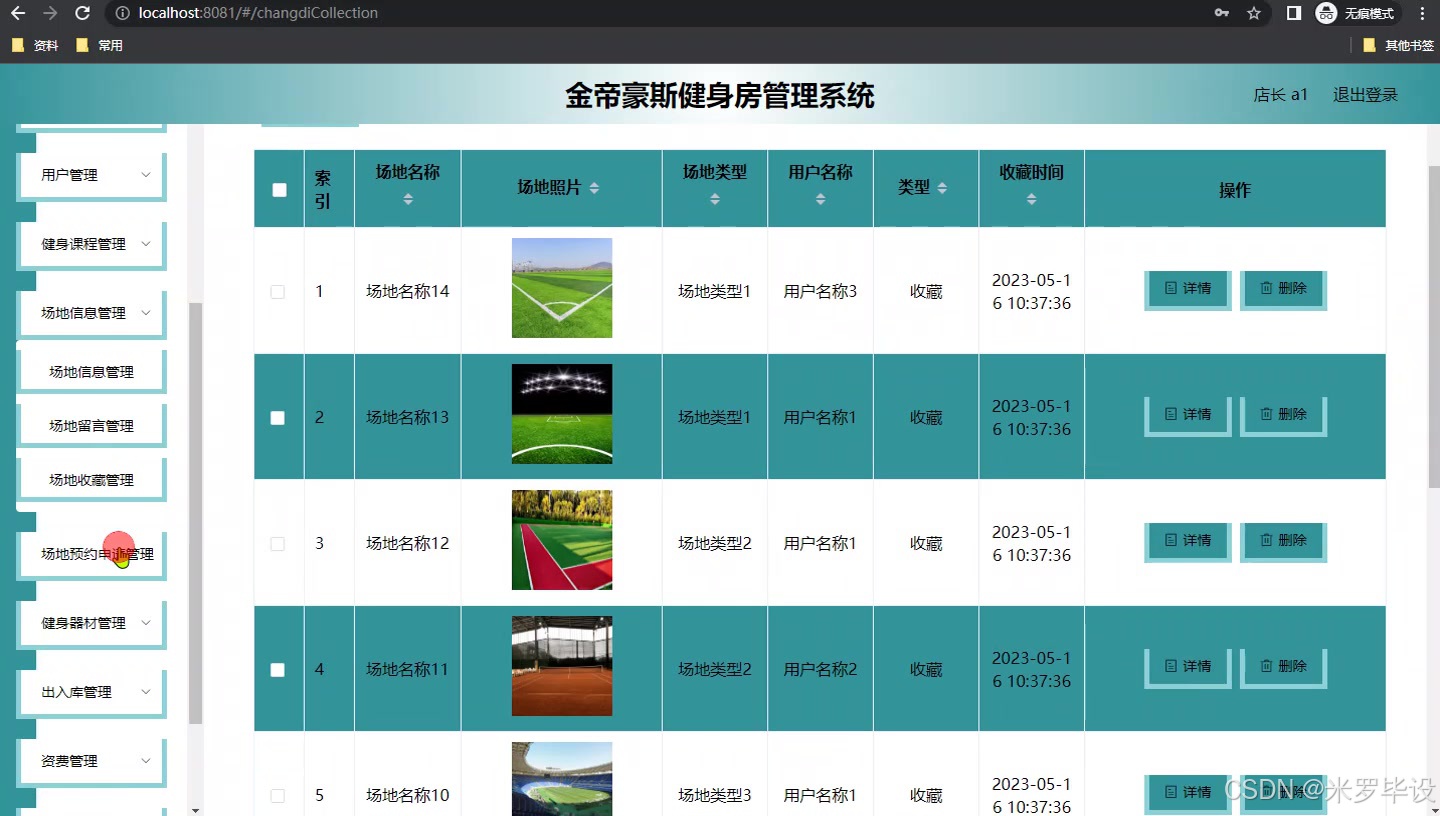The height and width of the screenshot is (816, 1440).
Task: Sort the table by 场地类型 column
Action: click(x=715, y=200)
